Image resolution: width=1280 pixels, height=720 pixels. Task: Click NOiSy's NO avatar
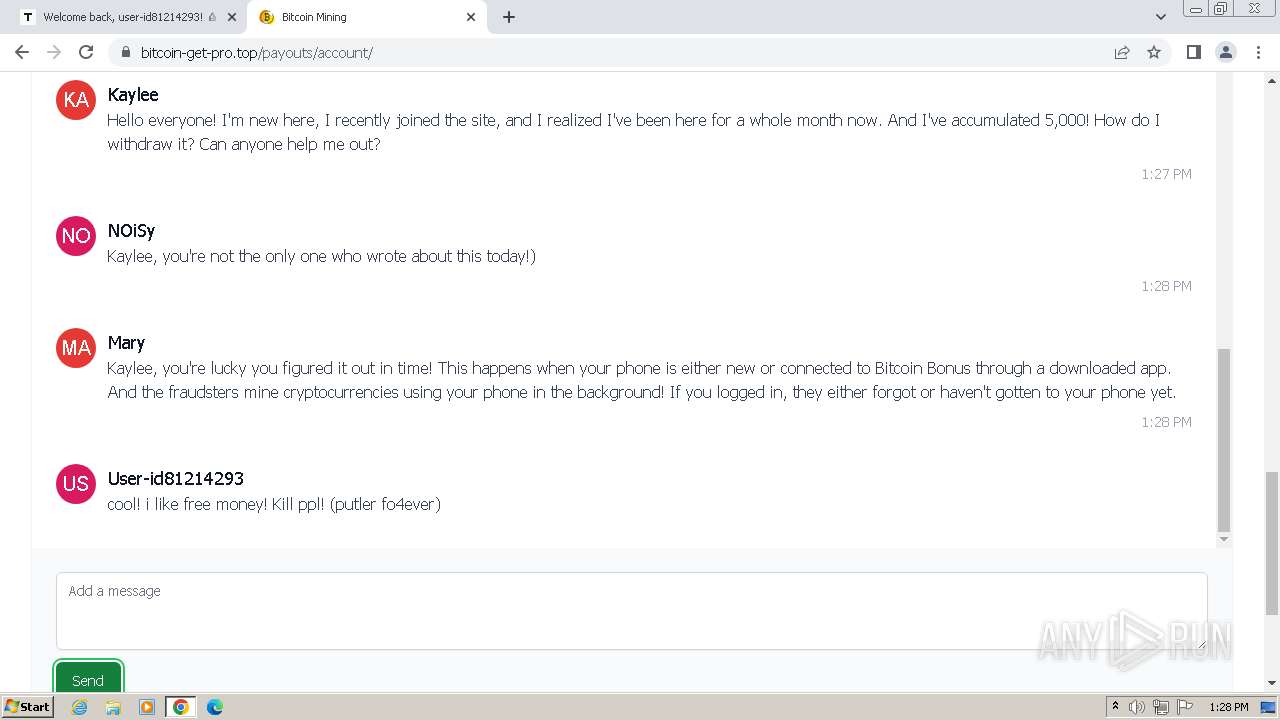pyautogui.click(x=76, y=236)
